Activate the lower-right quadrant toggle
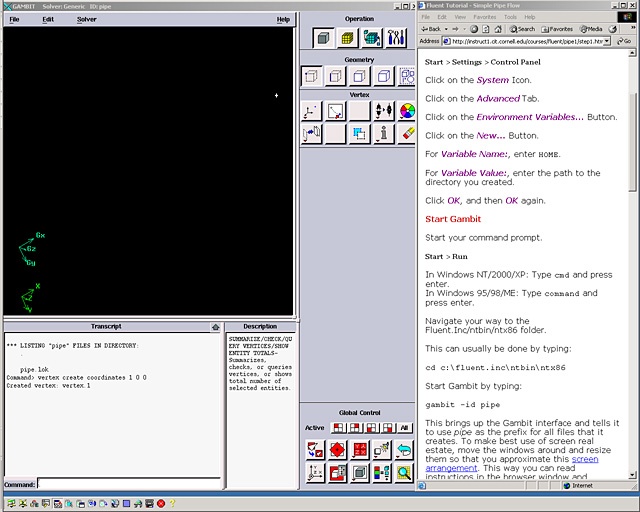 [388, 427]
